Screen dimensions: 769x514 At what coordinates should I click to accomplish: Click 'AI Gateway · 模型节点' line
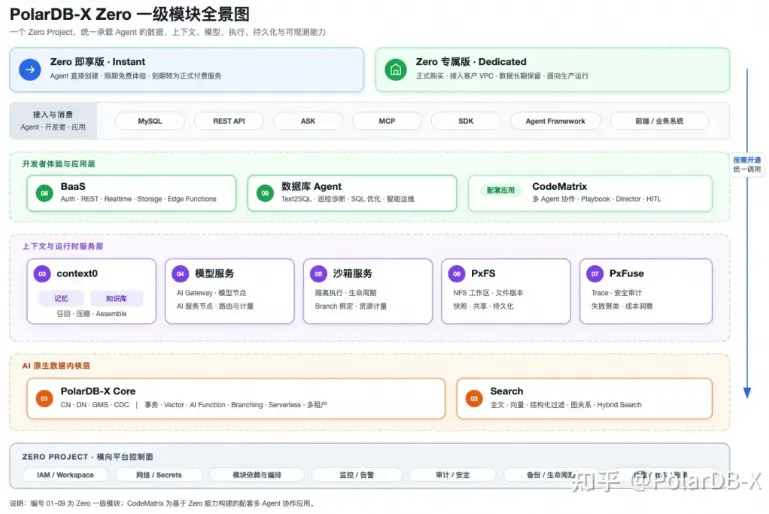pos(211,293)
